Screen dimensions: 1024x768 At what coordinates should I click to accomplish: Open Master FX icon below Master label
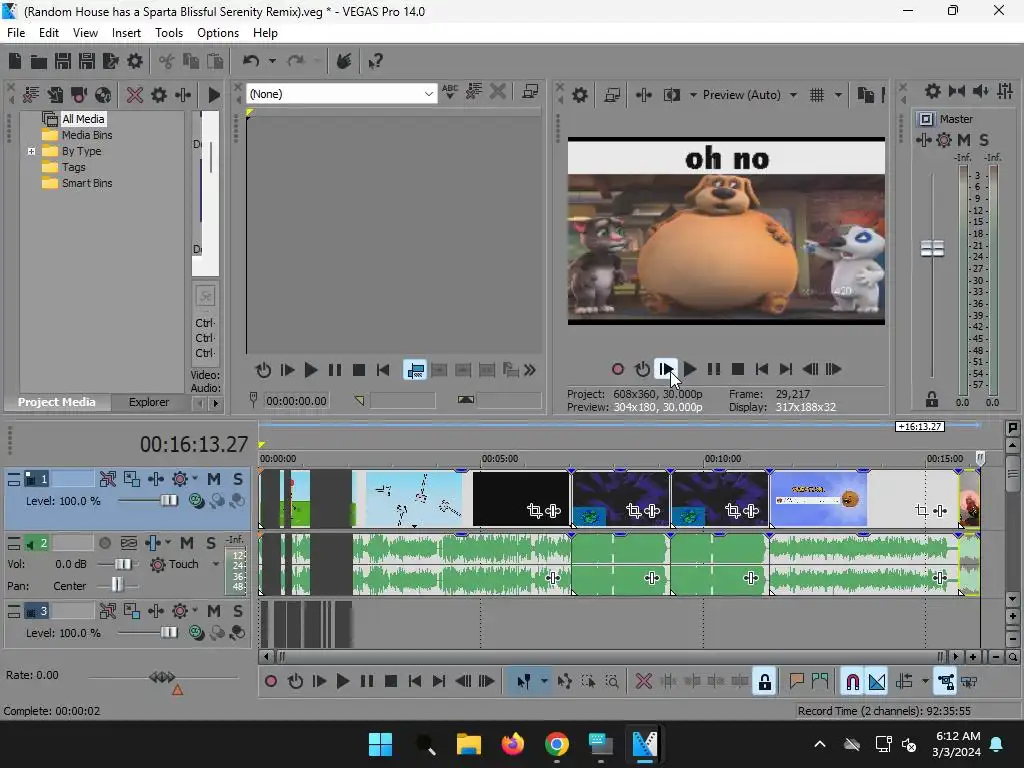pyautogui.click(x=923, y=140)
